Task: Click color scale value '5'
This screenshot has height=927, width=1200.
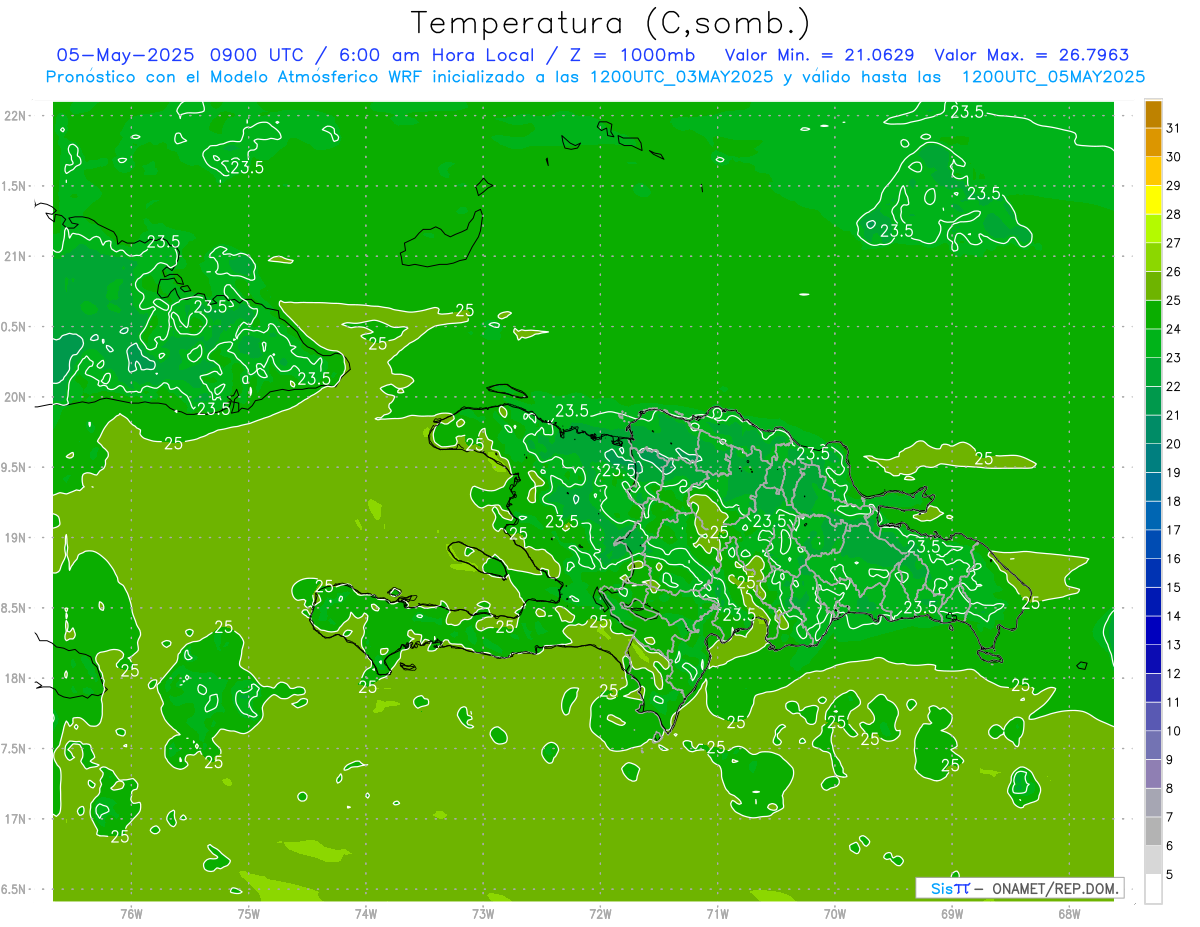Action: pyautogui.click(x=1170, y=874)
